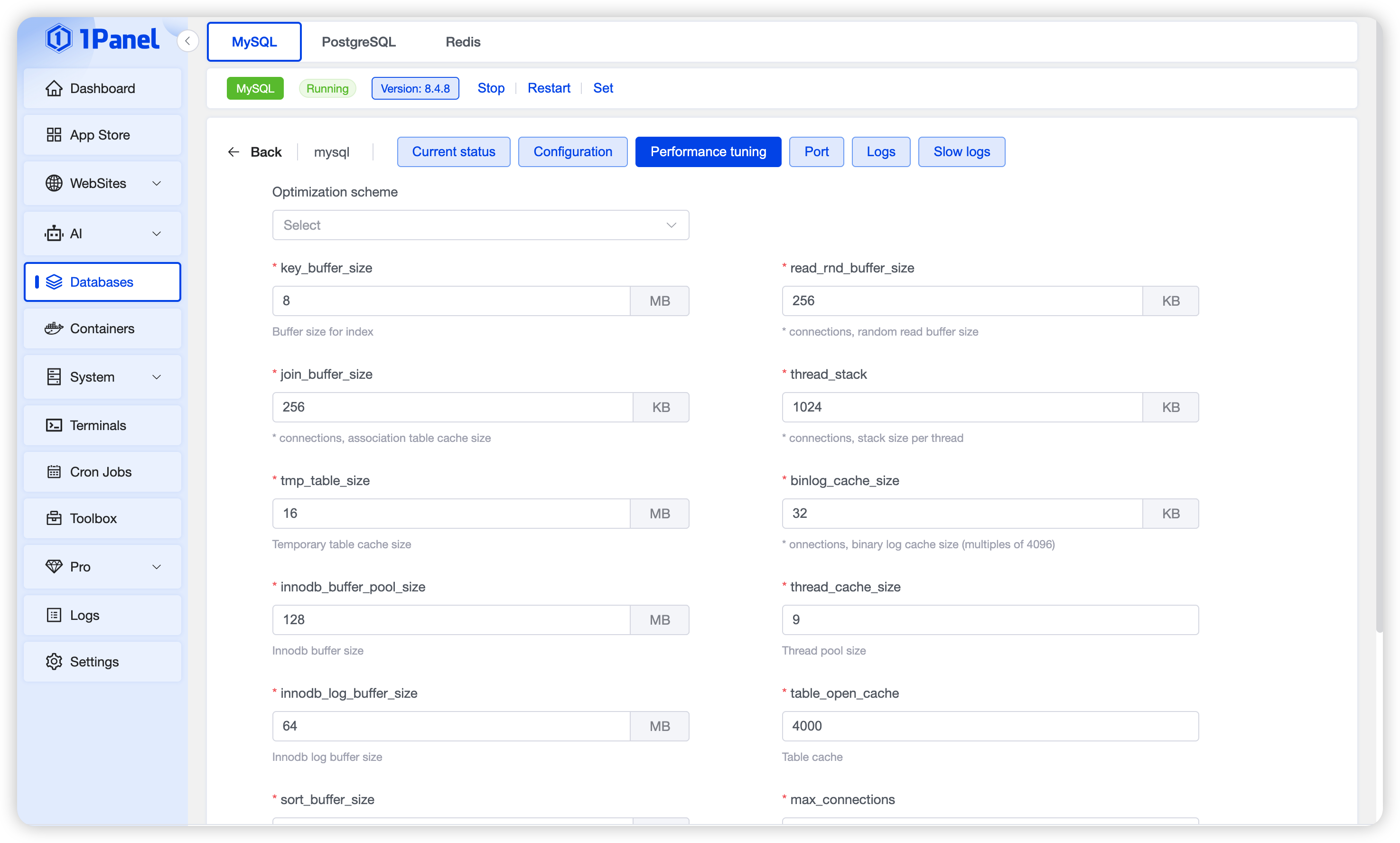This screenshot has height=843, width=1400.
Task: Expand the AI sidebar menu
Action: coord(157,234)
